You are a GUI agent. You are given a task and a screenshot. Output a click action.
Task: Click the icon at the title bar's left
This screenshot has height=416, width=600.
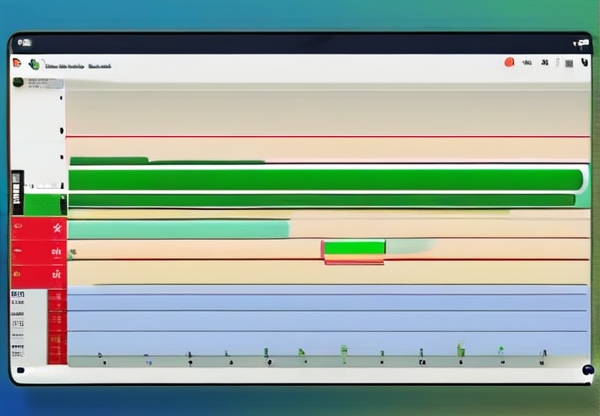[x=23, y=43]
